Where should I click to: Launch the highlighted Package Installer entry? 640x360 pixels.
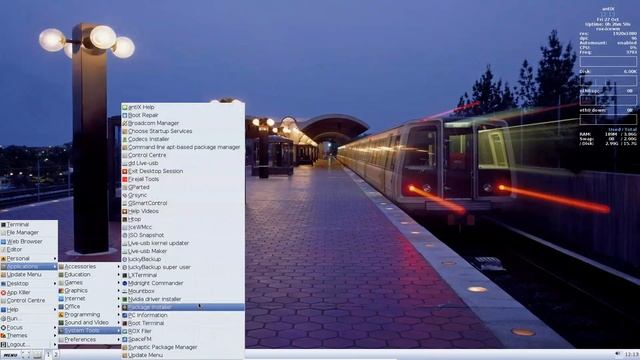183,307
